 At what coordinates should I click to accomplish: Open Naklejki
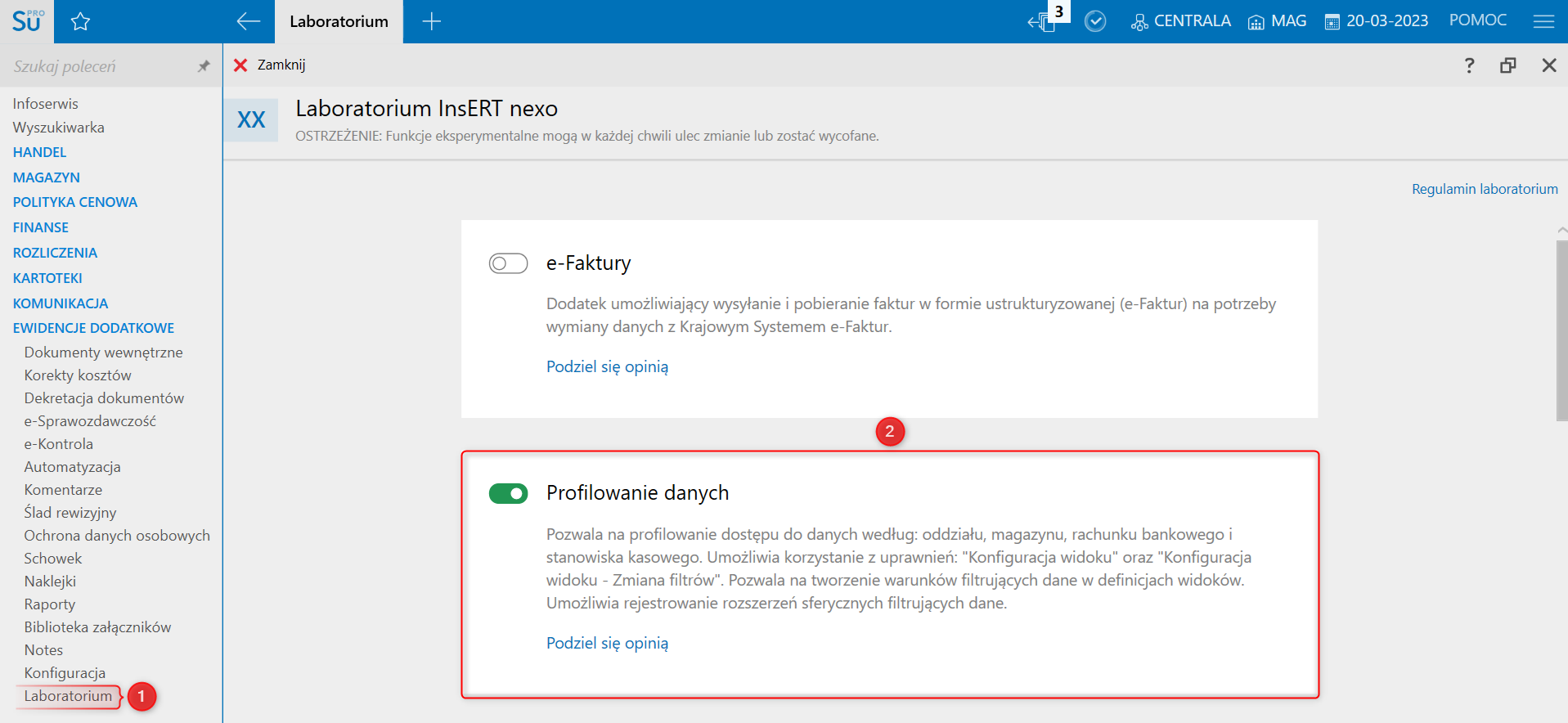click(50, 582)
